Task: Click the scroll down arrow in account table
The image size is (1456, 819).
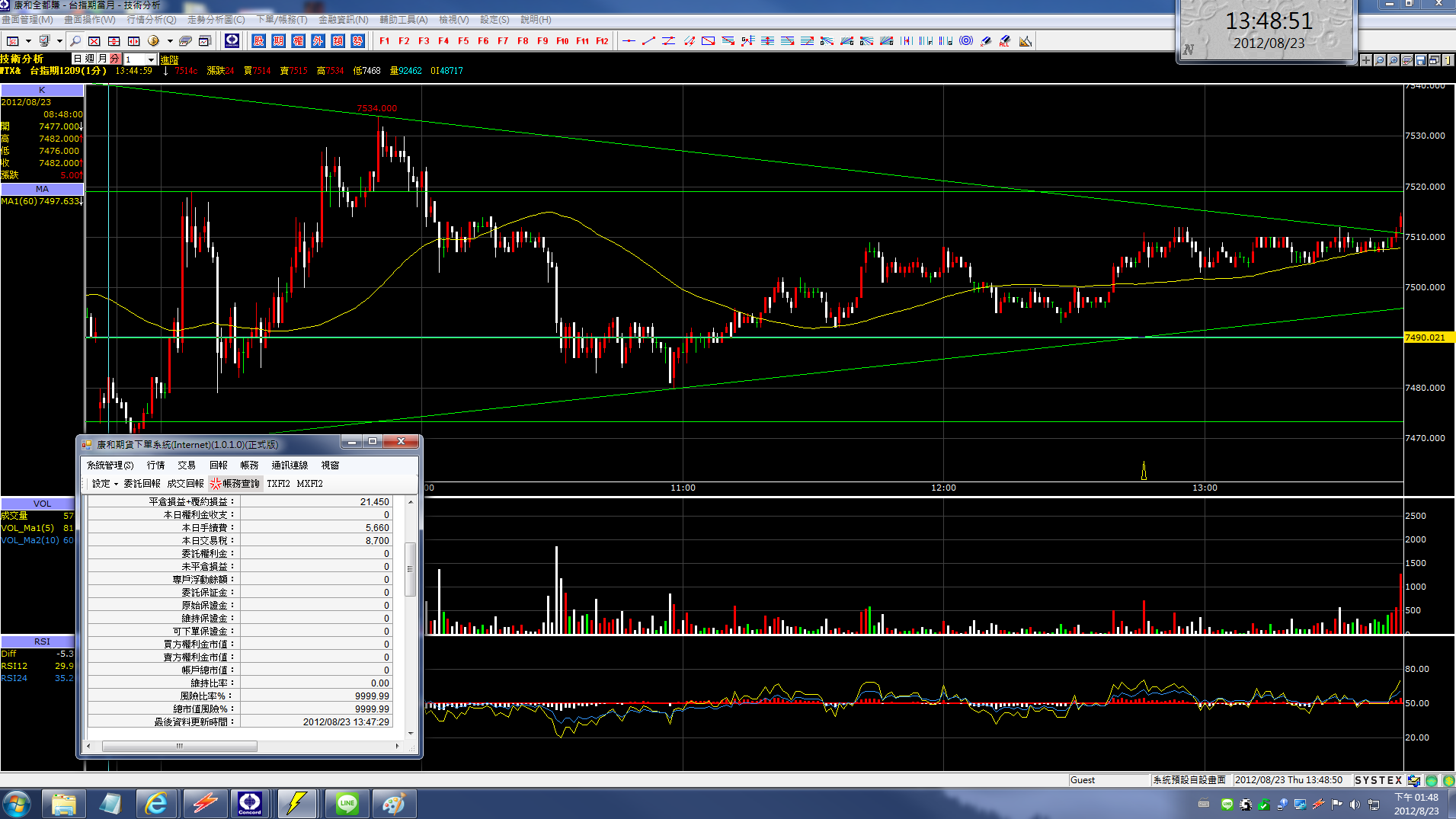Action: (411, 734)
